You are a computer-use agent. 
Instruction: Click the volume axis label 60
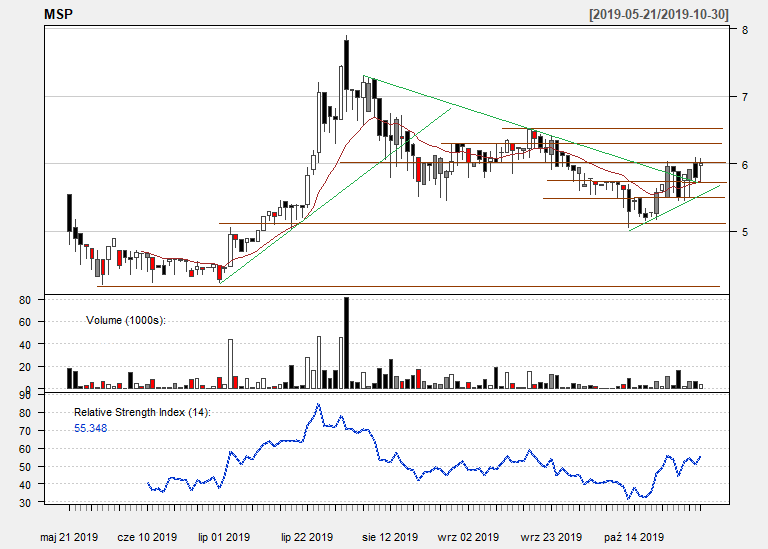(25, 322)
